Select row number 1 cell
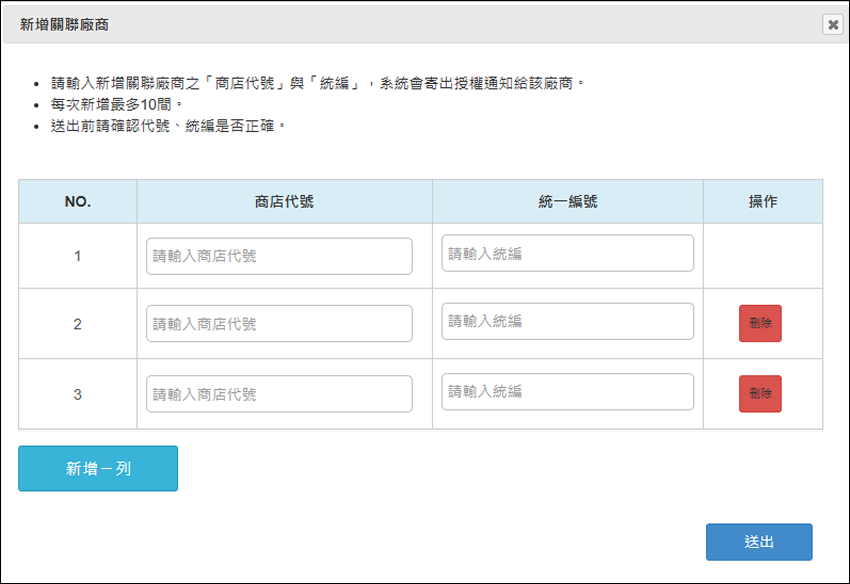 [x=78, y=256]
